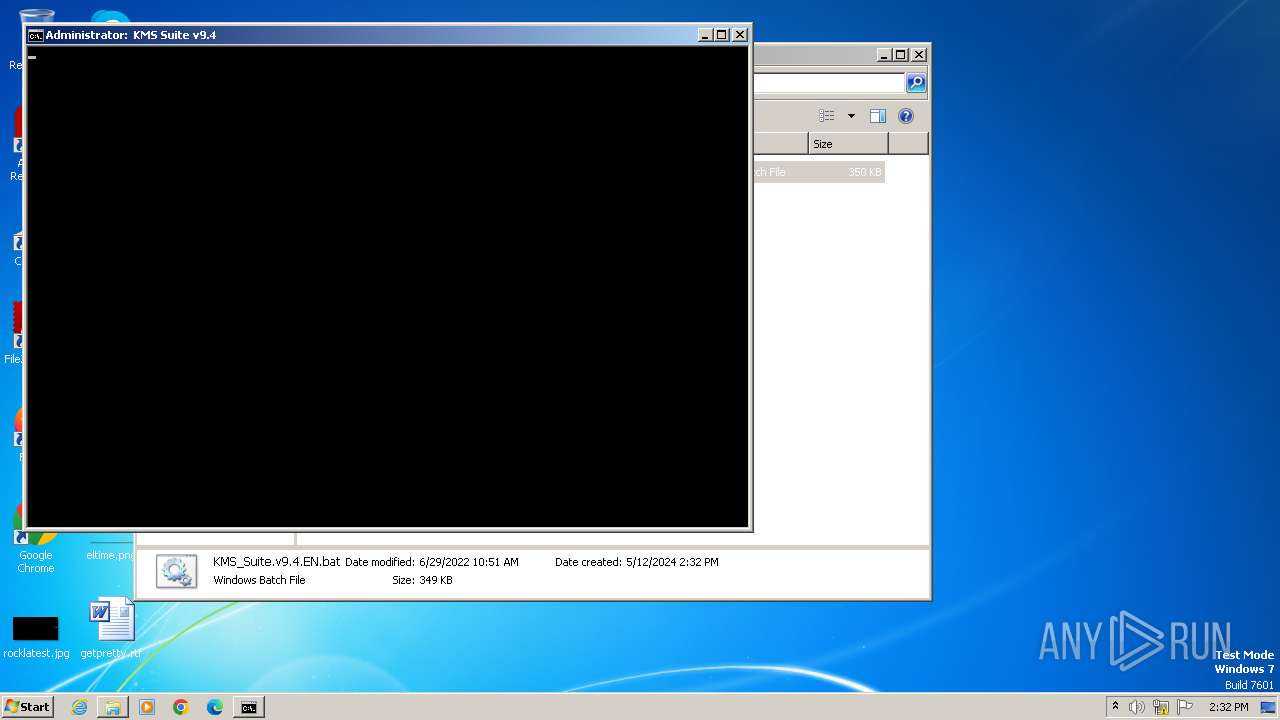Click the 2:32 PM system clock
Viewport: 1280px width, 720px height.
(1228, 707)
